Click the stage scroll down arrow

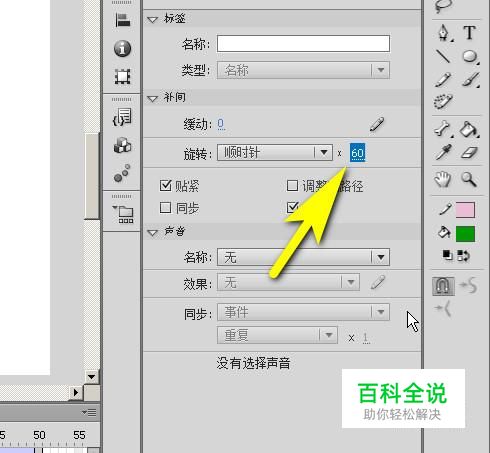pos(91,377)
